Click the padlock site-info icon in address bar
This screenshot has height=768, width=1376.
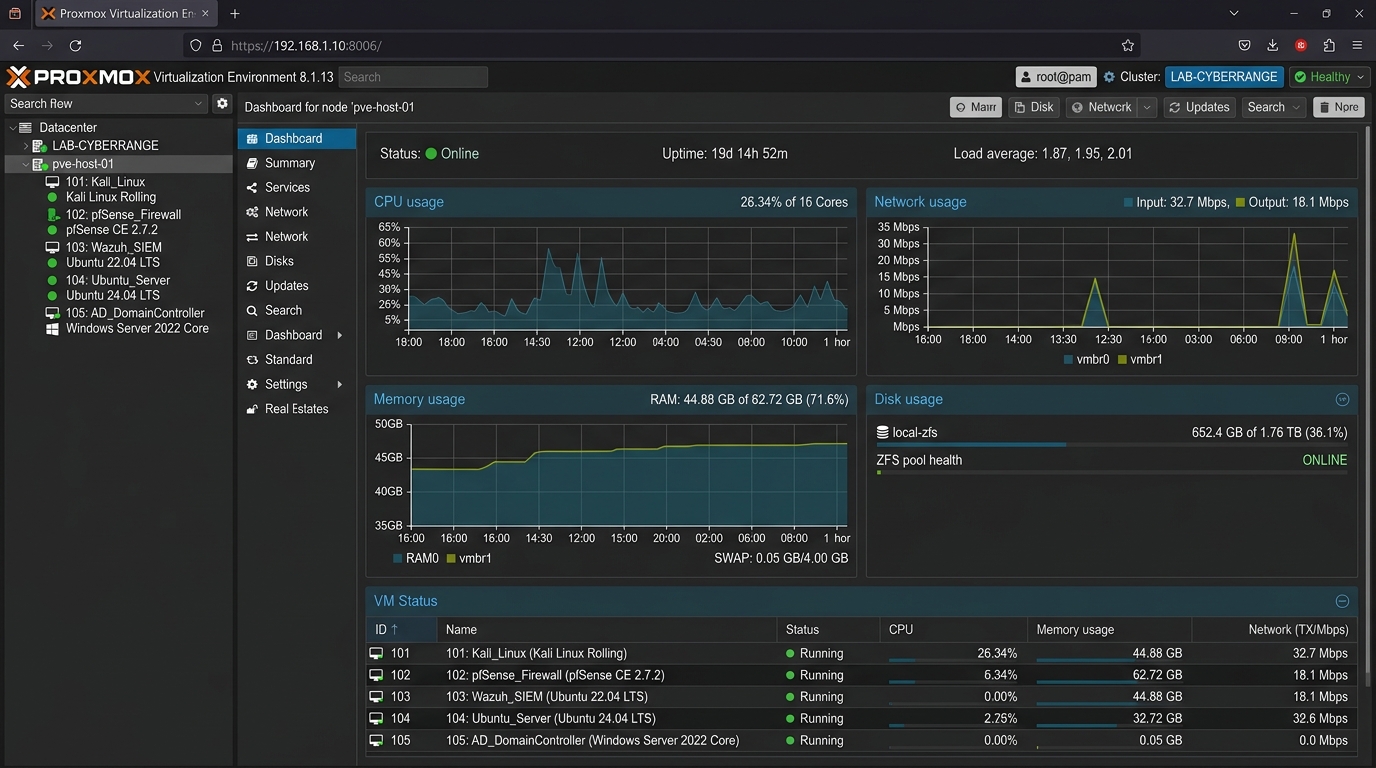click(217, 45)
